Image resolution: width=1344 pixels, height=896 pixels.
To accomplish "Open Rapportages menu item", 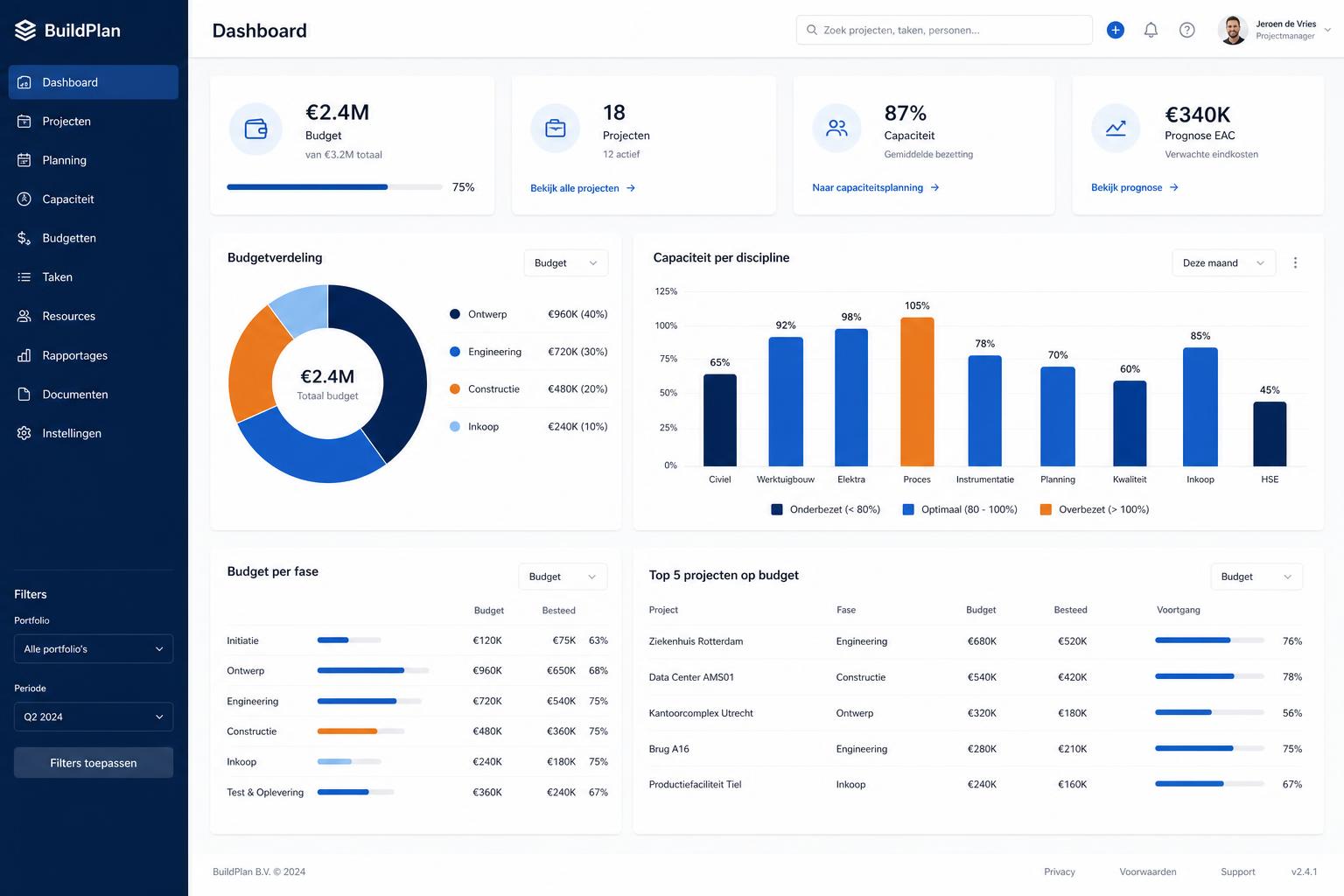I will point(94,355).
